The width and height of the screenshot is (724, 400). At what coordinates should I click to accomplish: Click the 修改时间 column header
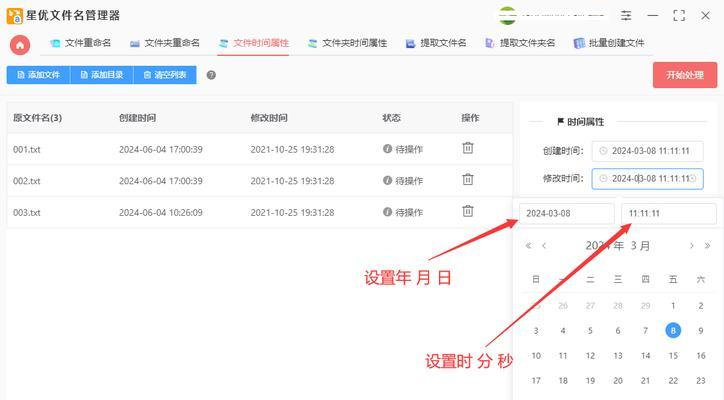[x=269, y=118]
